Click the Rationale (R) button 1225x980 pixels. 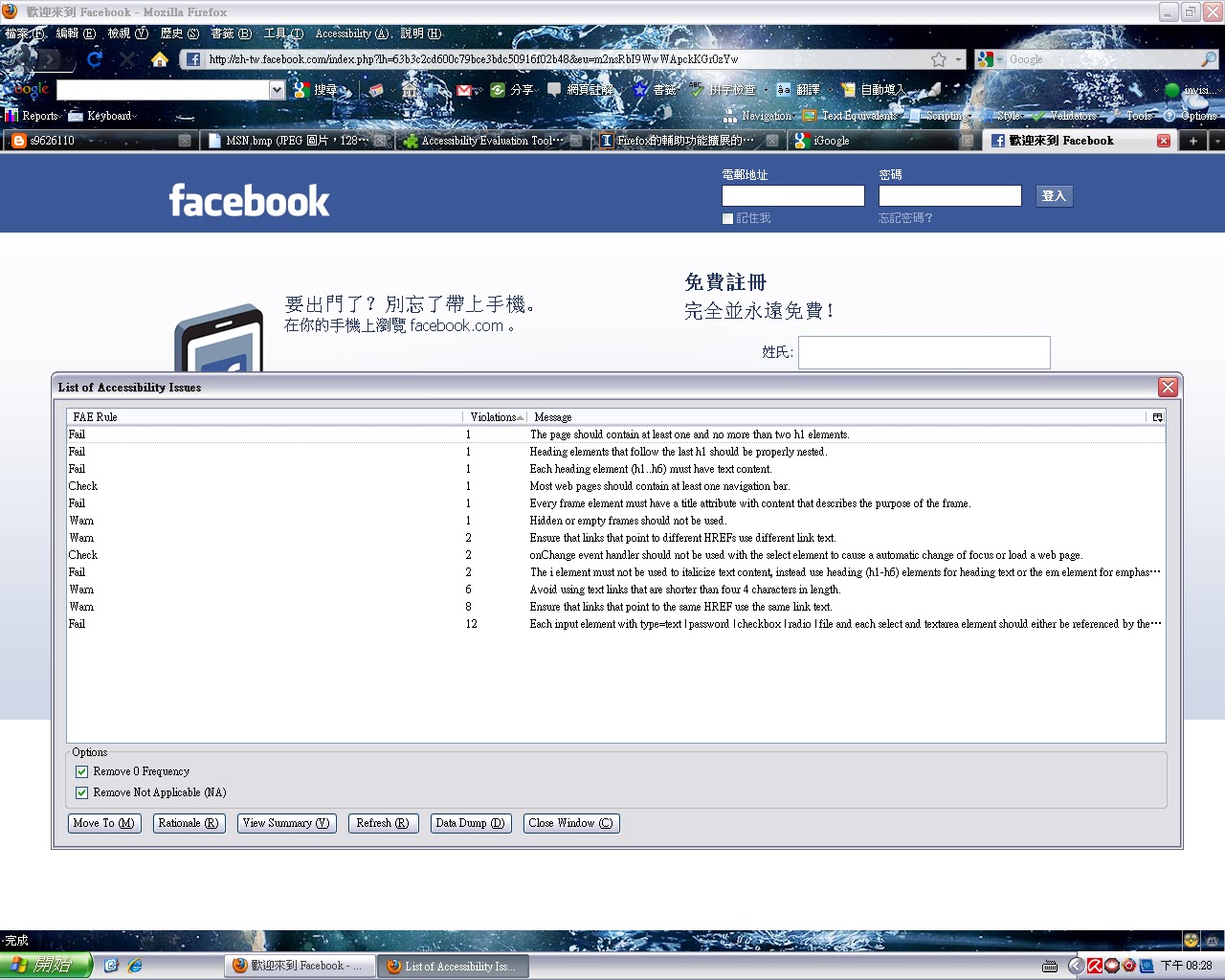[x=189, y=823]
